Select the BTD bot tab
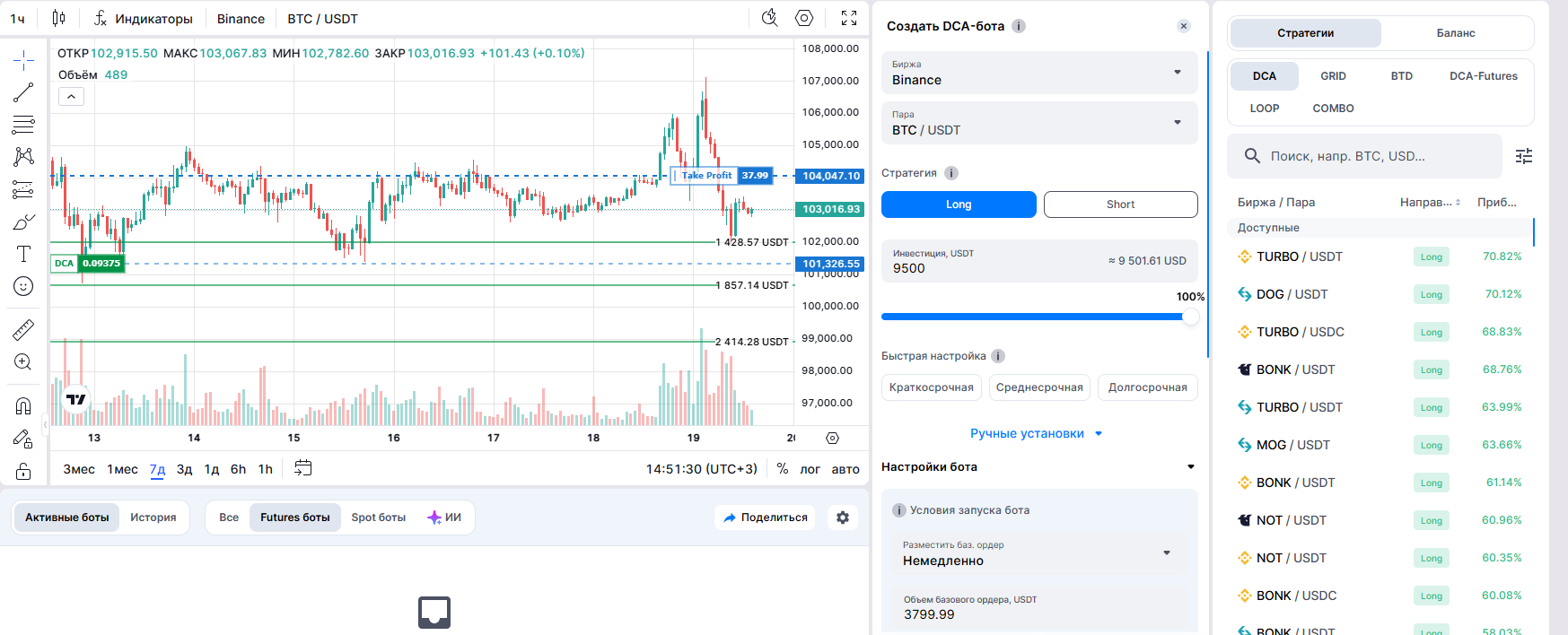This screenshot has height=635, width=1568. click(x=1401, y=76)
